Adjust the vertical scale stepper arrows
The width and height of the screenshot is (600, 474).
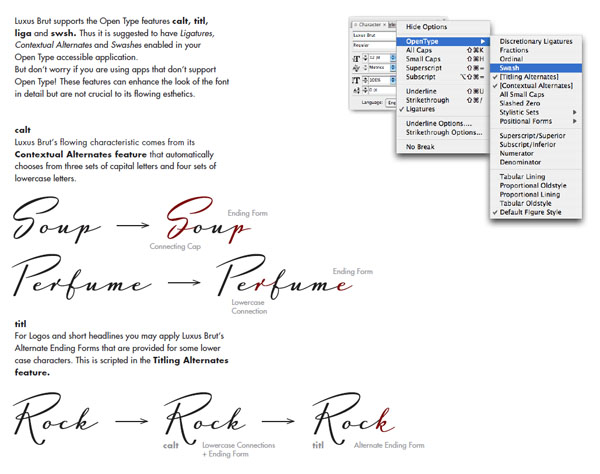pyautogui.click(x=365, y=80)
